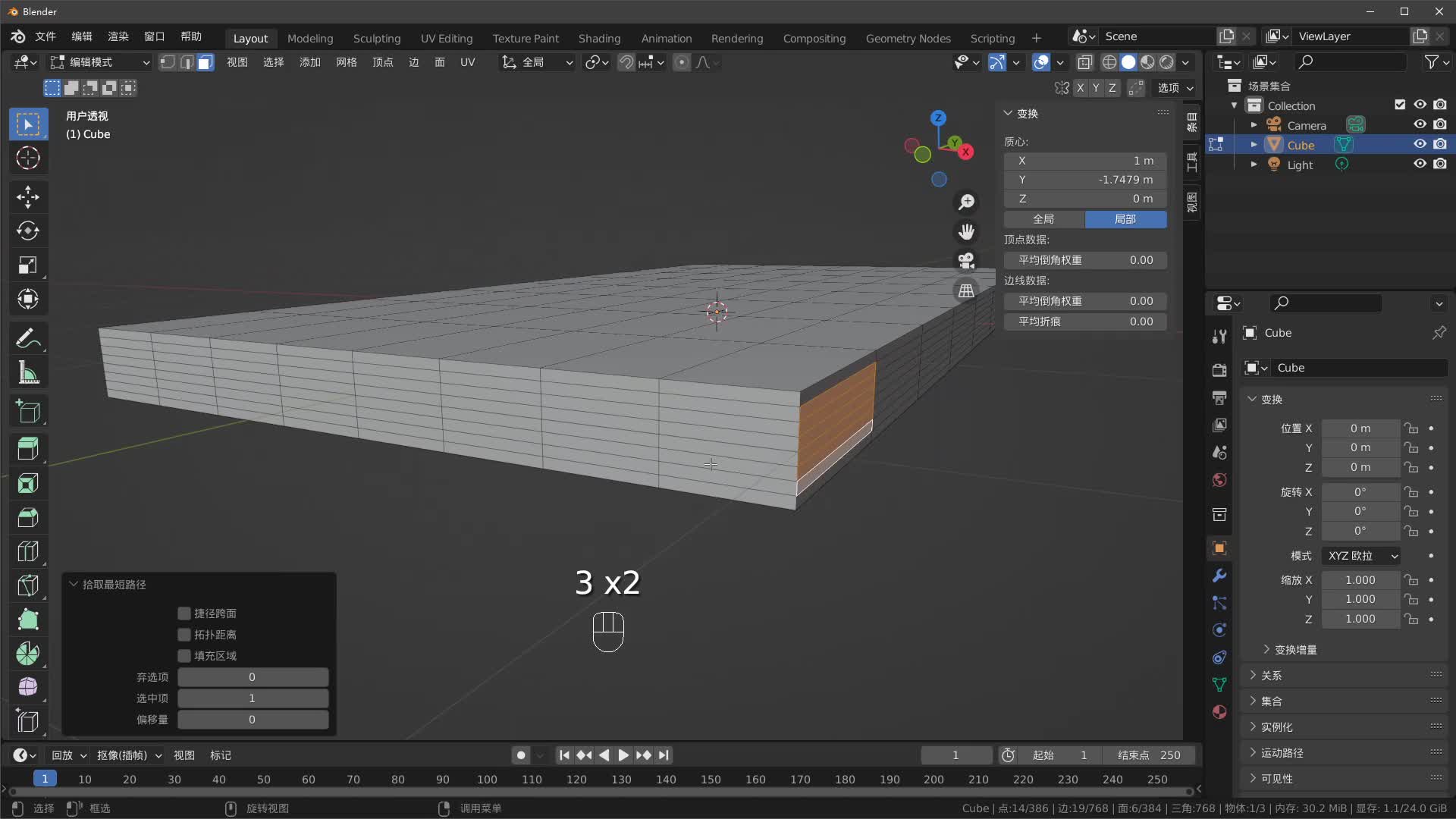The height and width of the screenshot is (819, 1456).
Task: Open the 选择 menu in viewport header
Action: coord(274,62)
